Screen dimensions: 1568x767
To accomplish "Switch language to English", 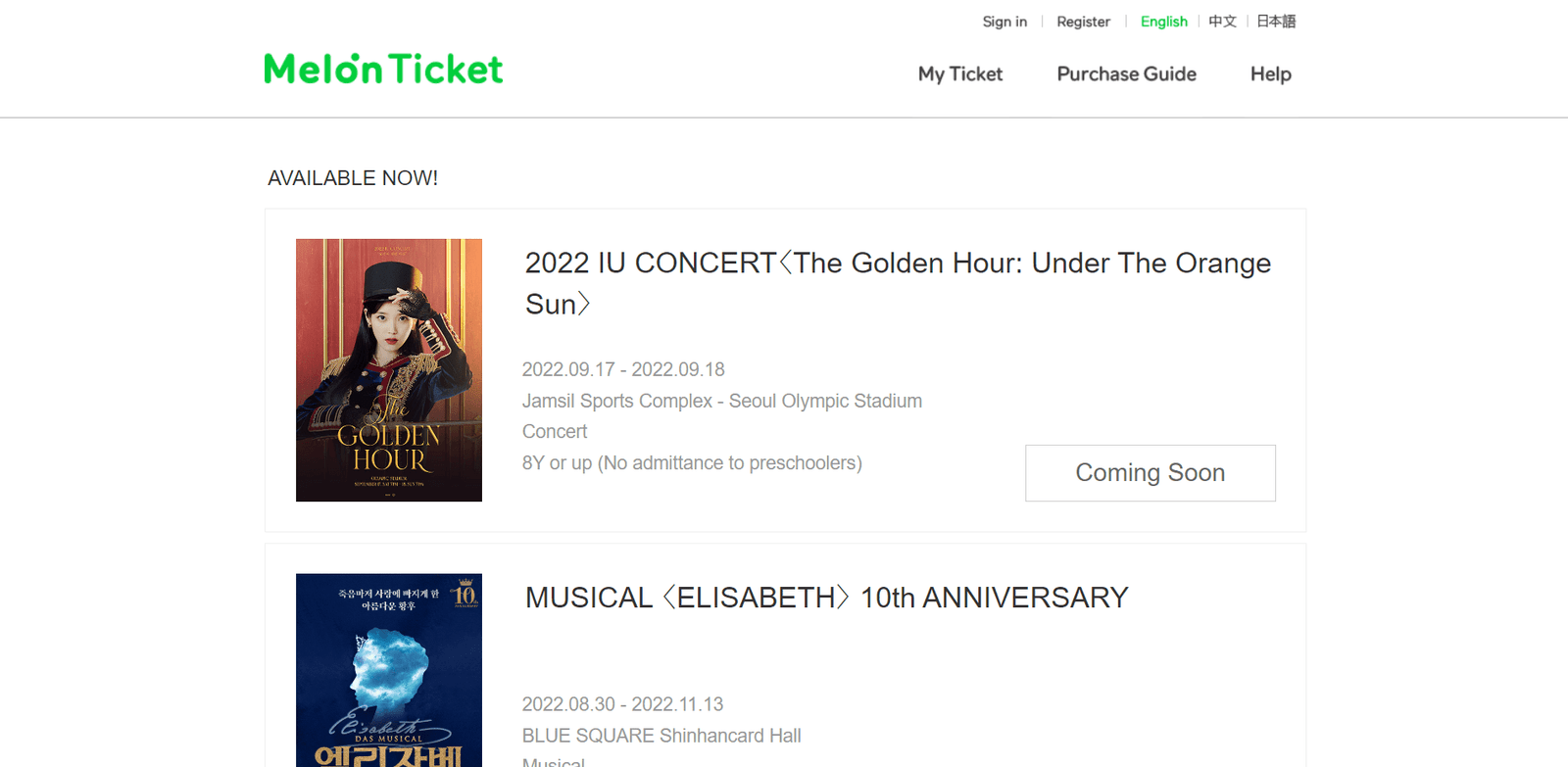I will pyautogui.click(x=1163, y=21).
